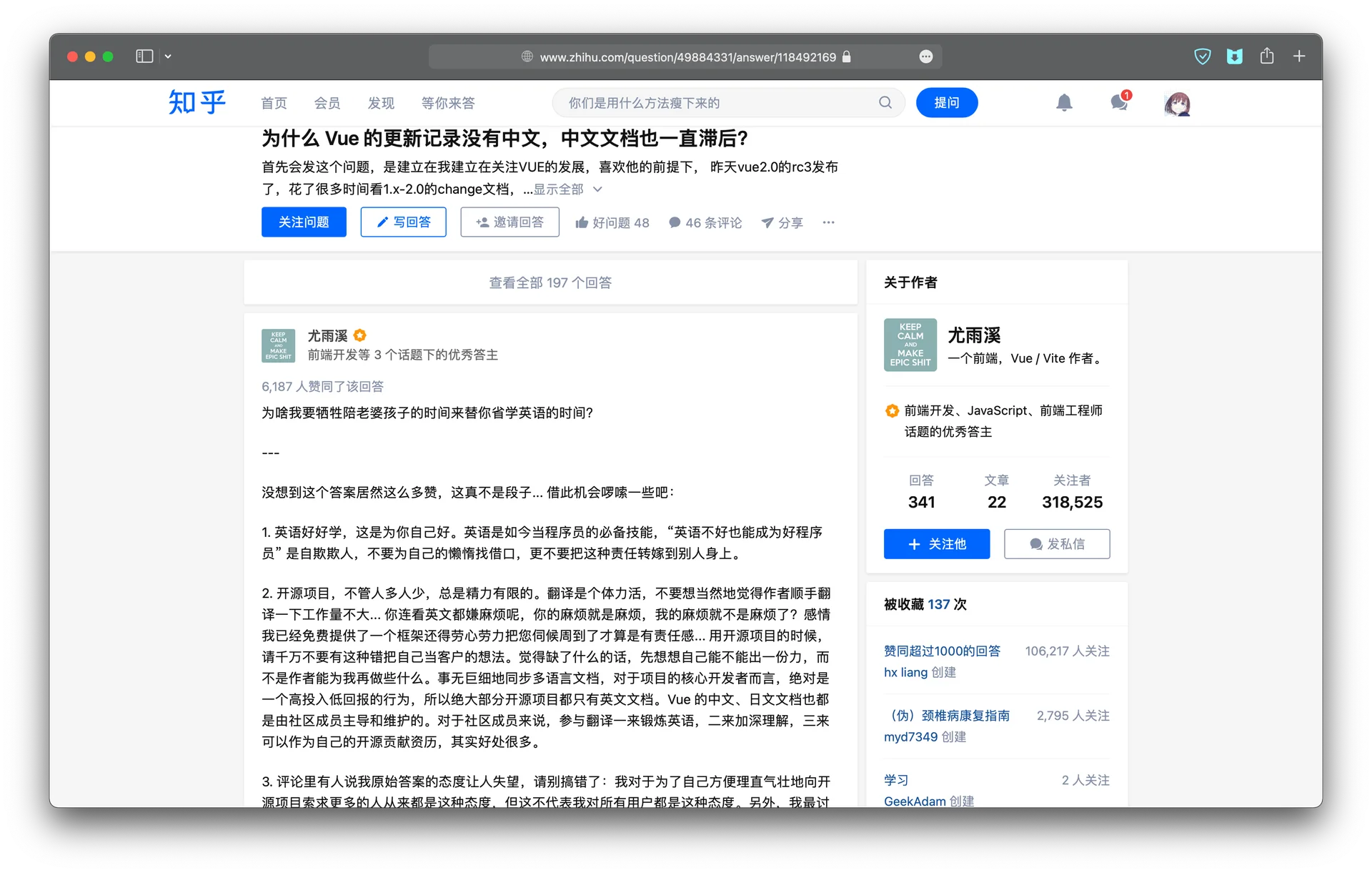Click the large author avatar in sidebar
This screenshot has height=873, width=1372.
pyautogui.click(x=910, y=345)
